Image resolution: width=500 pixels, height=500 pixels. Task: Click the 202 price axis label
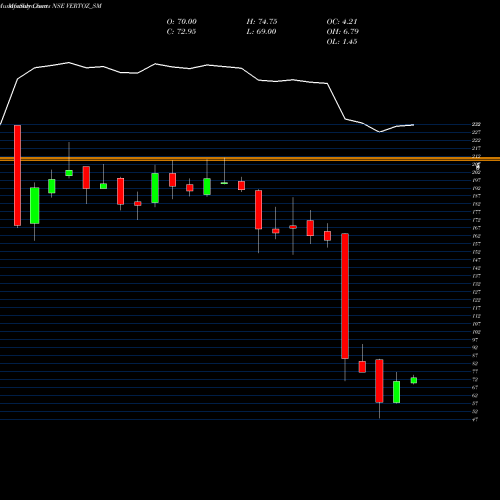[476, 172]
